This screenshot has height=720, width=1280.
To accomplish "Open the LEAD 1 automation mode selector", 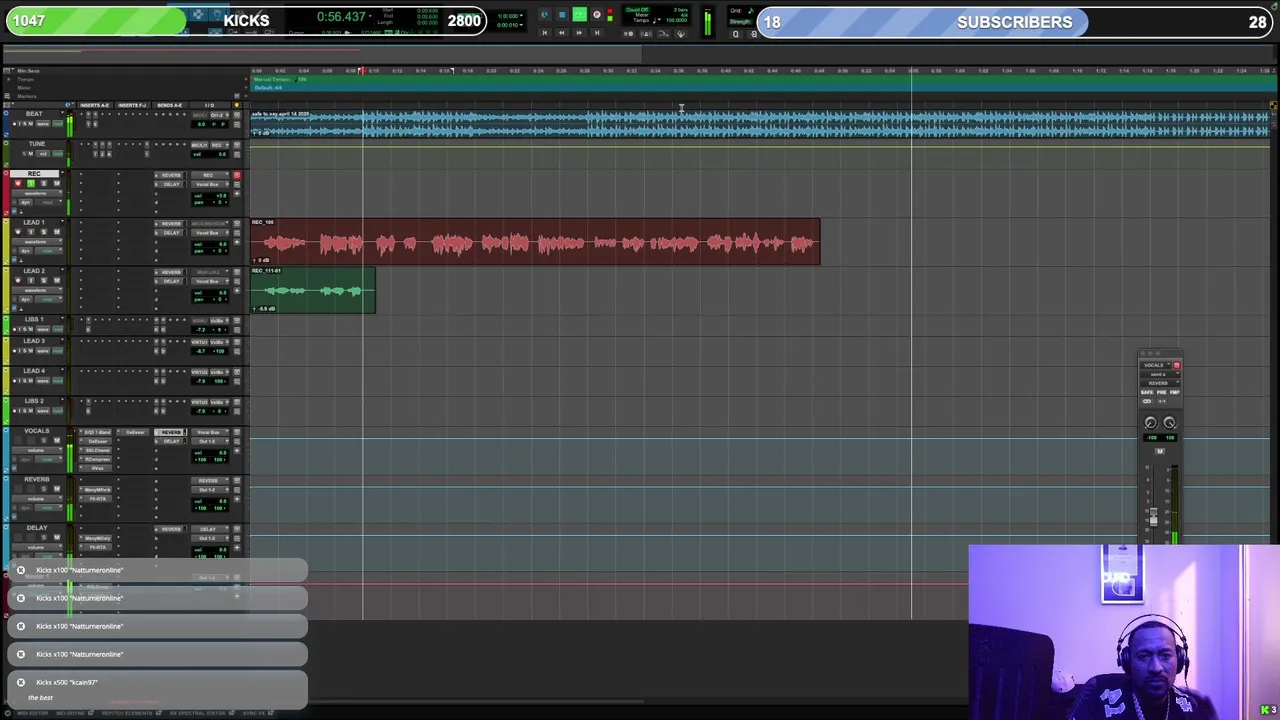I will coord(48,251).
